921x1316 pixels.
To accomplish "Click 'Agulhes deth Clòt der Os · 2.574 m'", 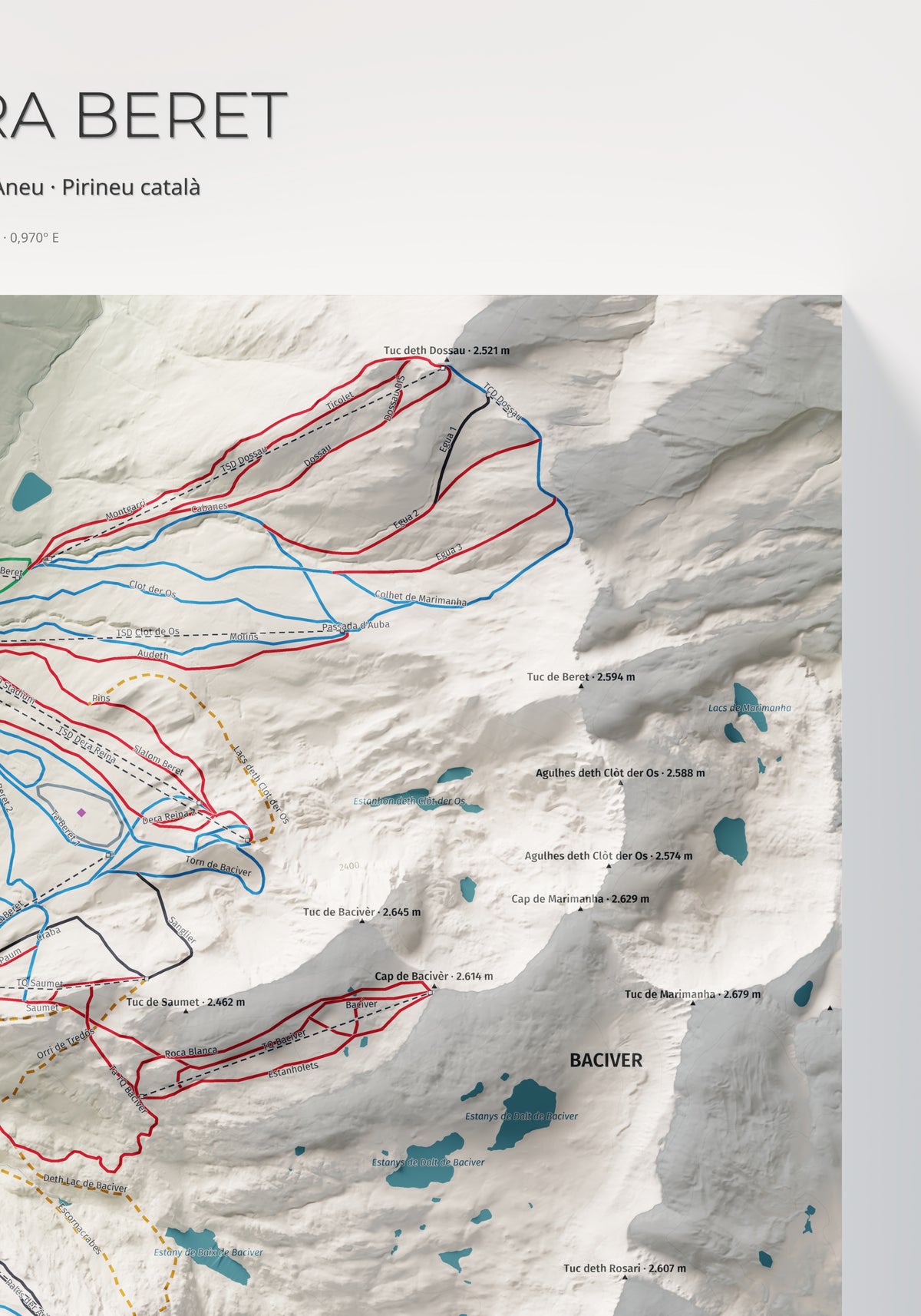I will [x=609, y=855].
